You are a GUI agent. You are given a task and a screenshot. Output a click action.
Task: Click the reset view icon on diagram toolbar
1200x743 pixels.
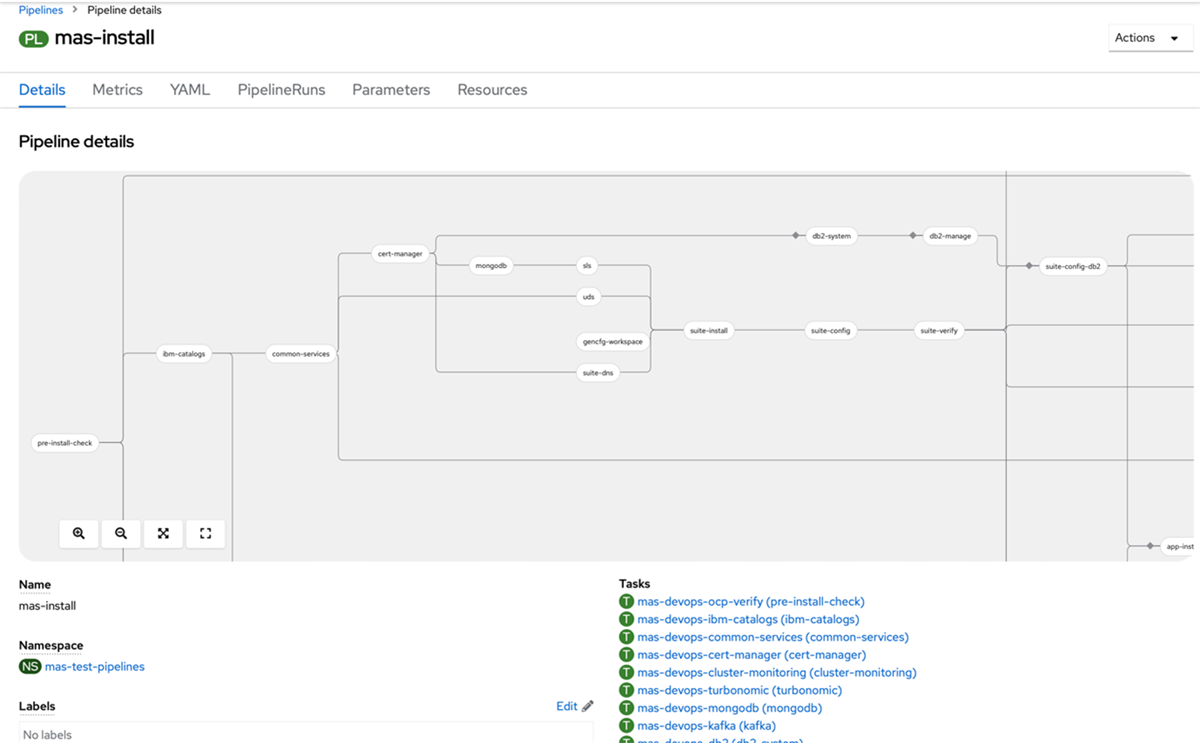[x=205, y=533]
